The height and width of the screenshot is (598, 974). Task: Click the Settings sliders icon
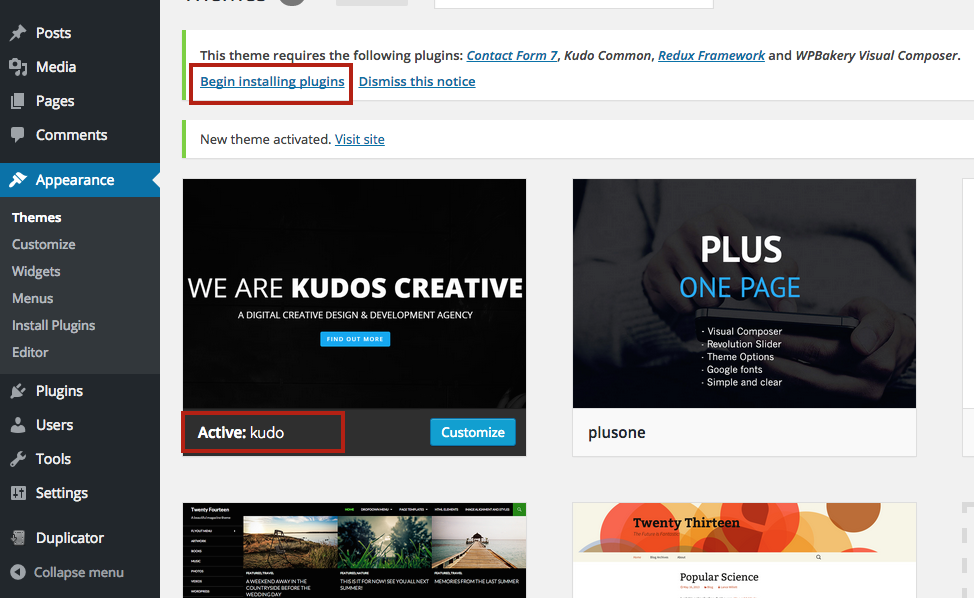[18, 493]
